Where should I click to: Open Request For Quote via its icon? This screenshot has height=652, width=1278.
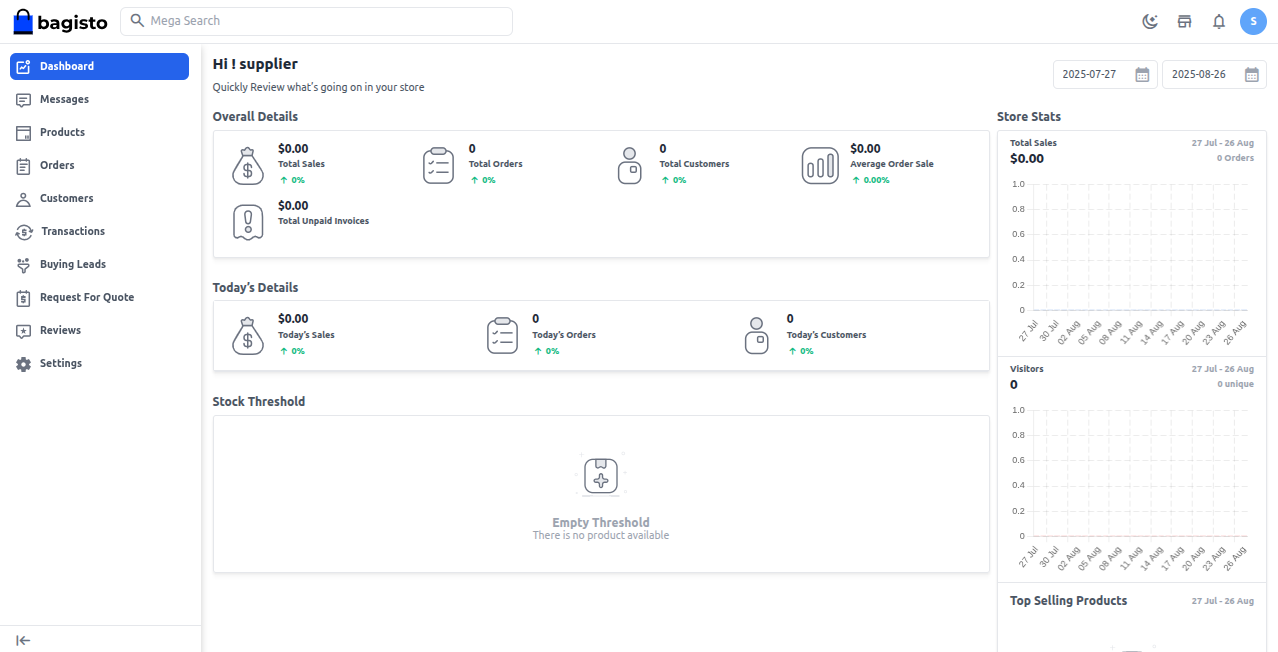[22, 297]
